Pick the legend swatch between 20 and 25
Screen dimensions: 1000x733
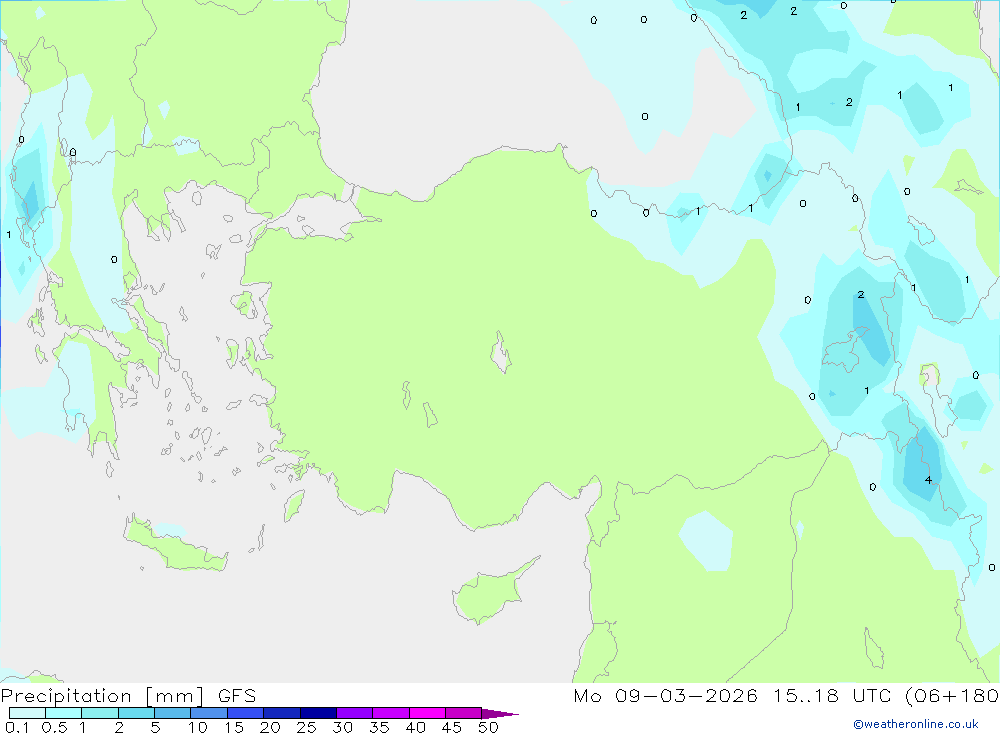click(x=282, y=713)
